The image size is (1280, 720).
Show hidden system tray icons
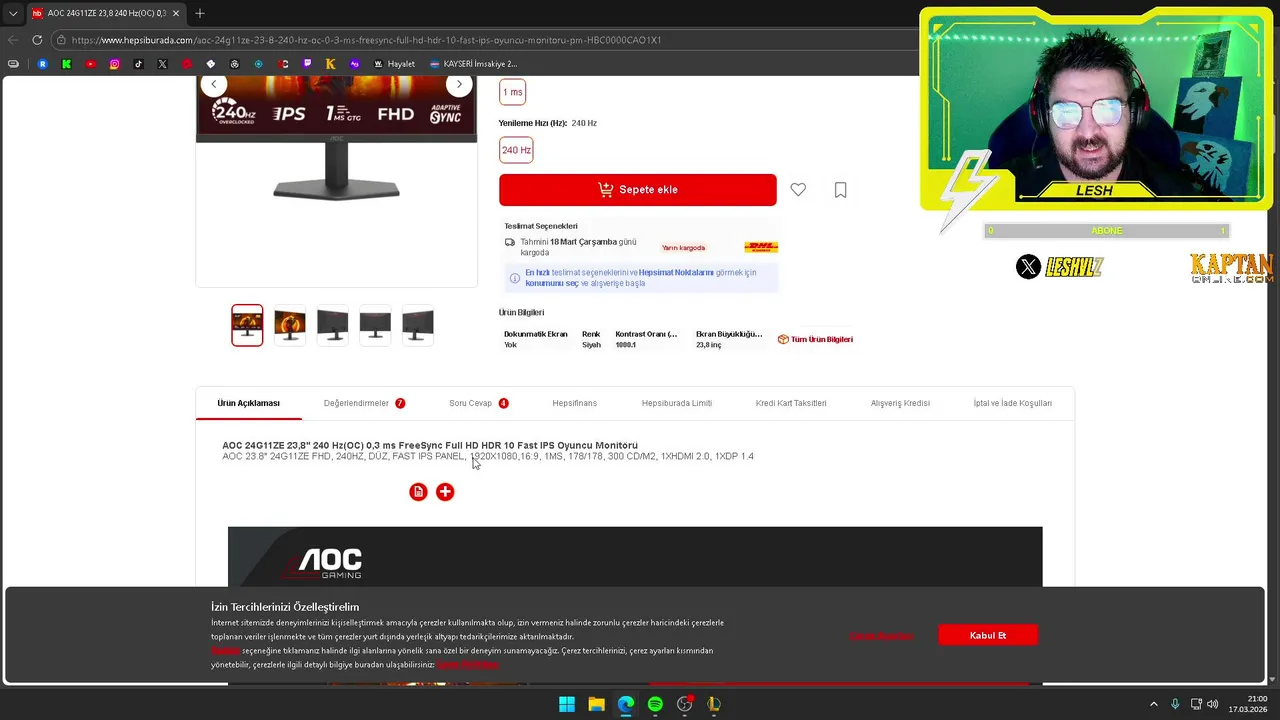point(1153,704)
